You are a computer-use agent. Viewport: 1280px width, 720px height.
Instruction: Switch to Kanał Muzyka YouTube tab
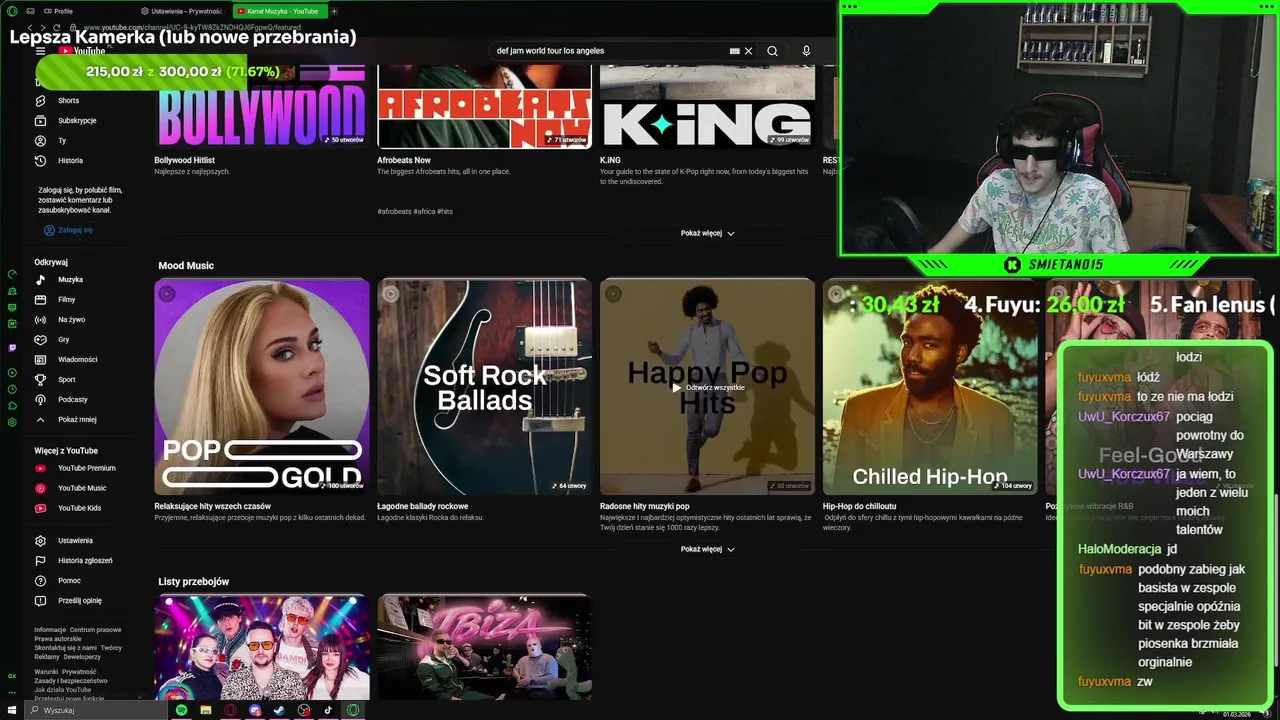coord(278,11)
